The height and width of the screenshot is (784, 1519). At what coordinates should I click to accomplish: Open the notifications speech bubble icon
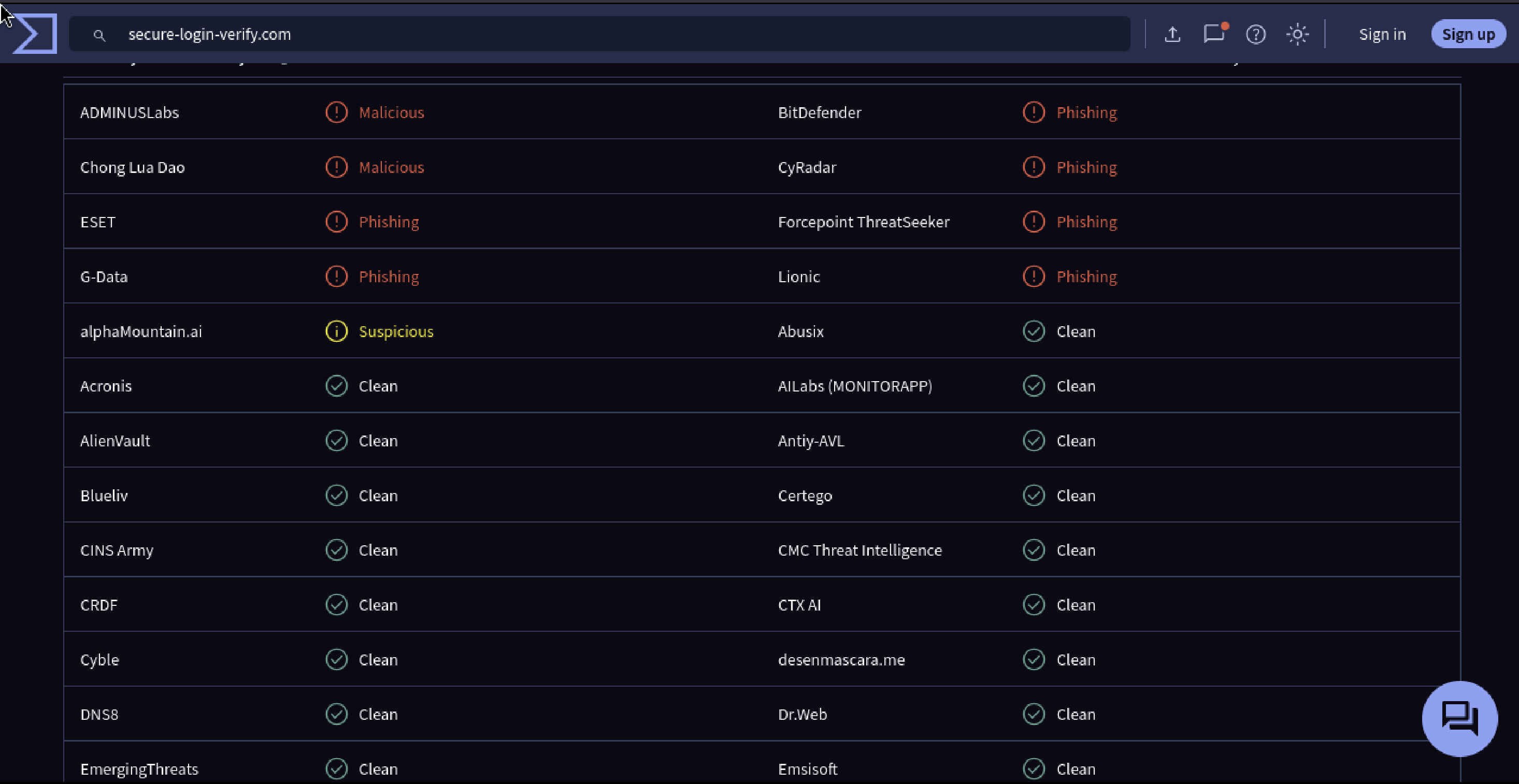(1214, 34)
